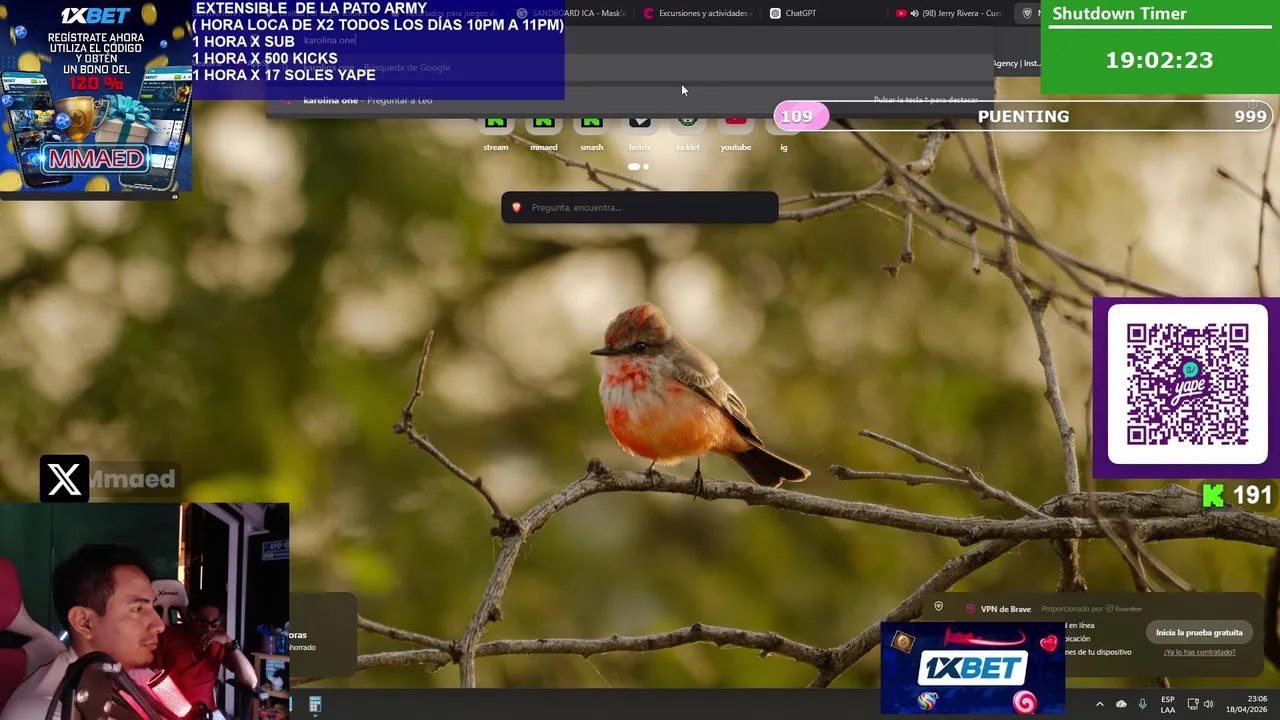
Task: Click the Leo icon in the search box
Action: pos(517,207)
